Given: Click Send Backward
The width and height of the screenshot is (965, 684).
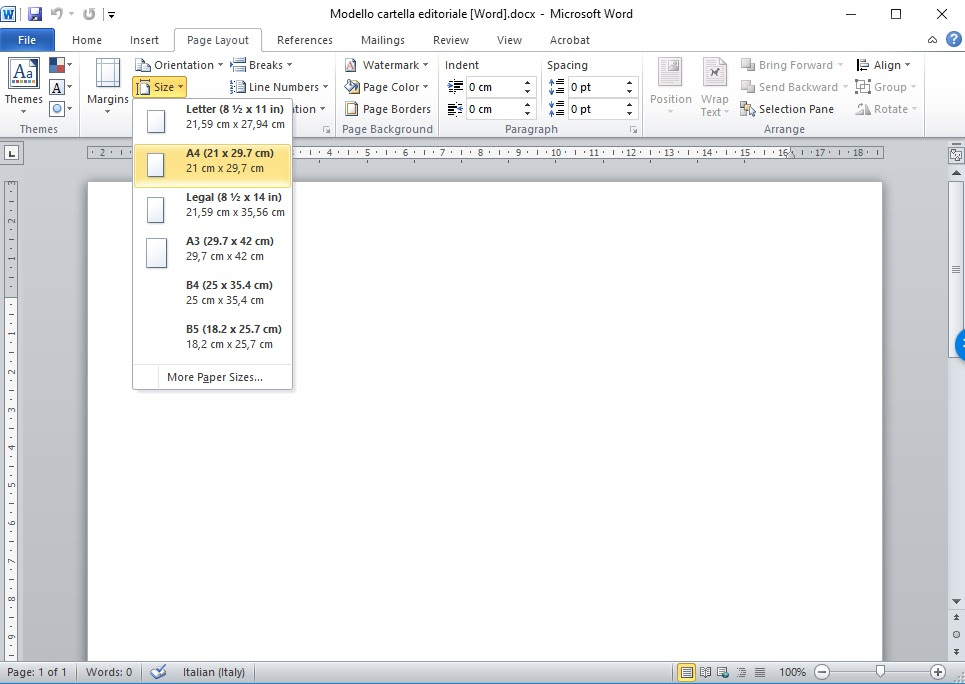Looking at the screenshot, I should click(794, 87).
